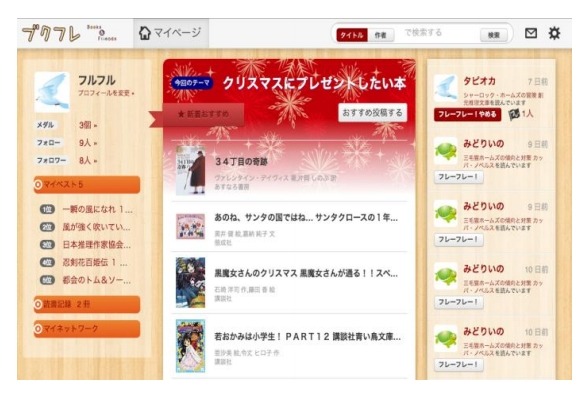Click the 今回のテーマ badge
This screenshot has height=399, width=586.
192,83
